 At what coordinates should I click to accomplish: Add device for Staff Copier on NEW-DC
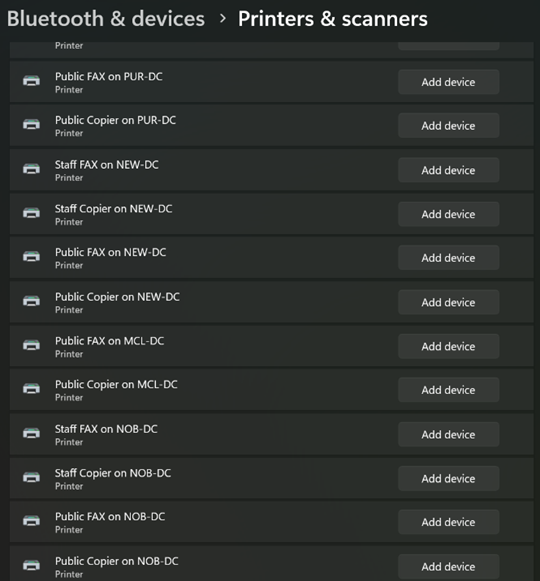pos(448,214)
